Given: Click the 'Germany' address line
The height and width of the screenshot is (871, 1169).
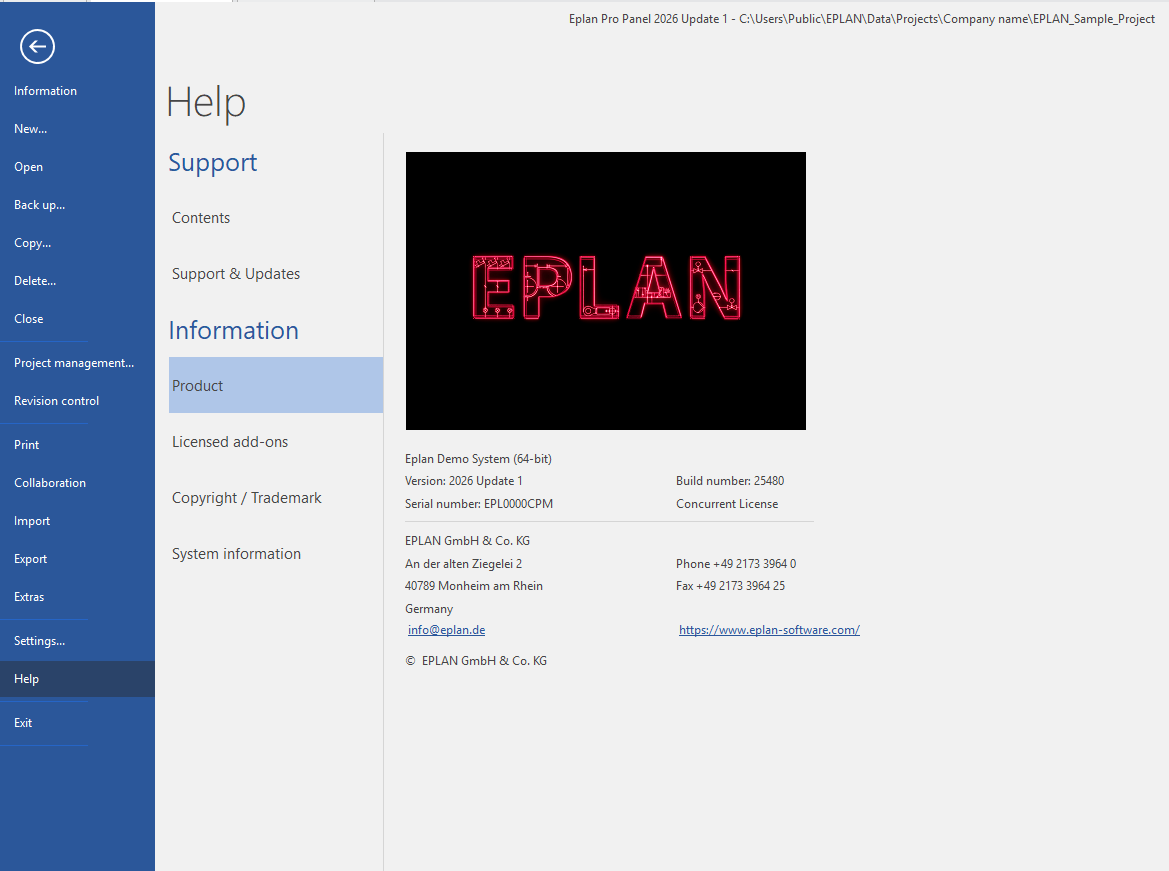Looking at the screenshot, I should click(x=429, y=609).
